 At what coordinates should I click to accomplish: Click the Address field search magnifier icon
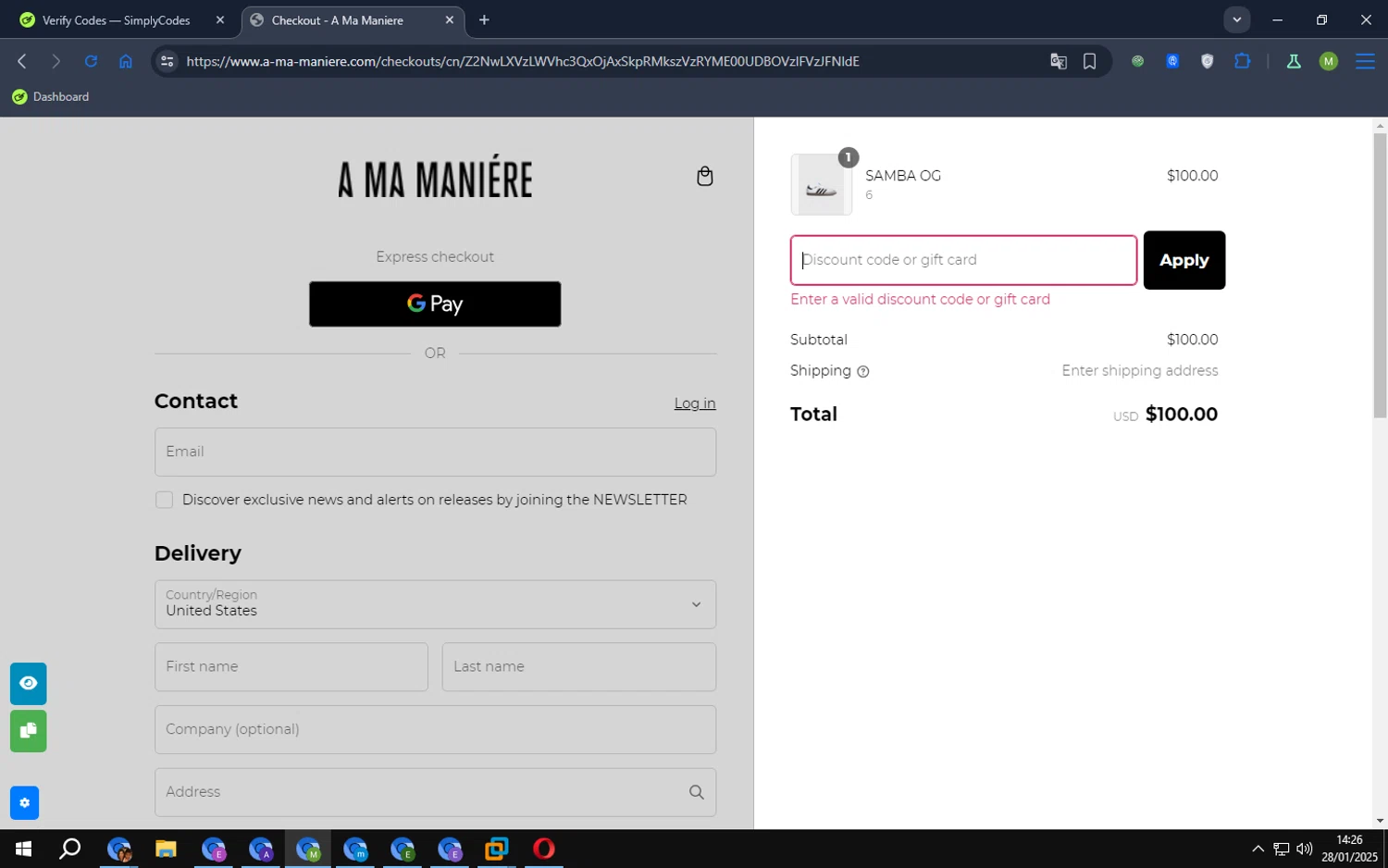pos(696,792)
